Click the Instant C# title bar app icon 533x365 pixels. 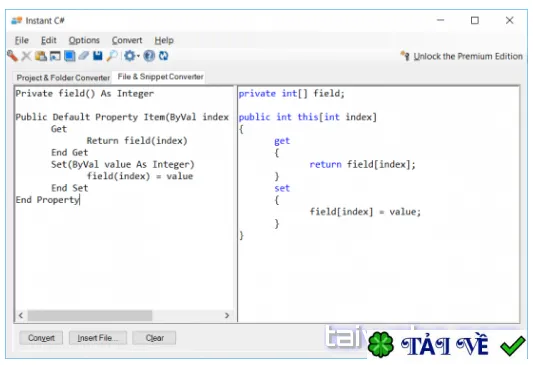pos(16,20)
